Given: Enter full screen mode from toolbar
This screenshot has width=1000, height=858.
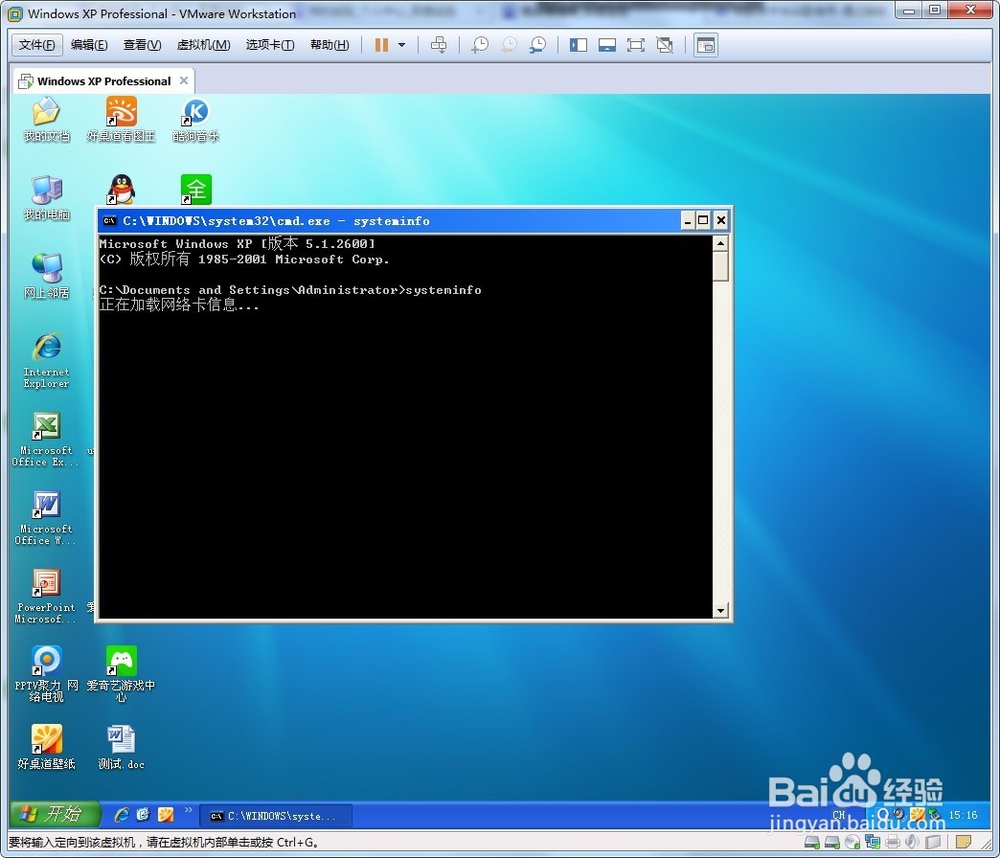Looking at the screenshot, I should (636, 45).
